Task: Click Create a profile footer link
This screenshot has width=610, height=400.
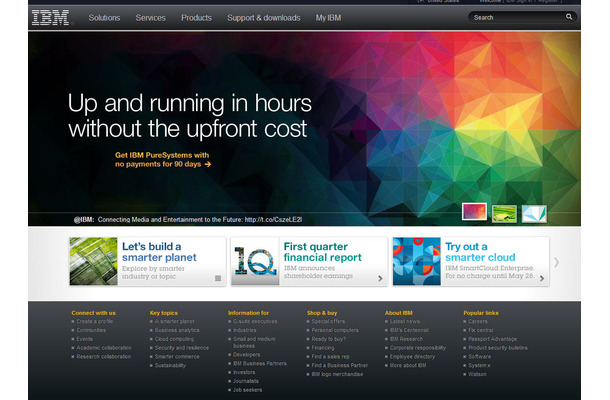Action: pos(95,321)
